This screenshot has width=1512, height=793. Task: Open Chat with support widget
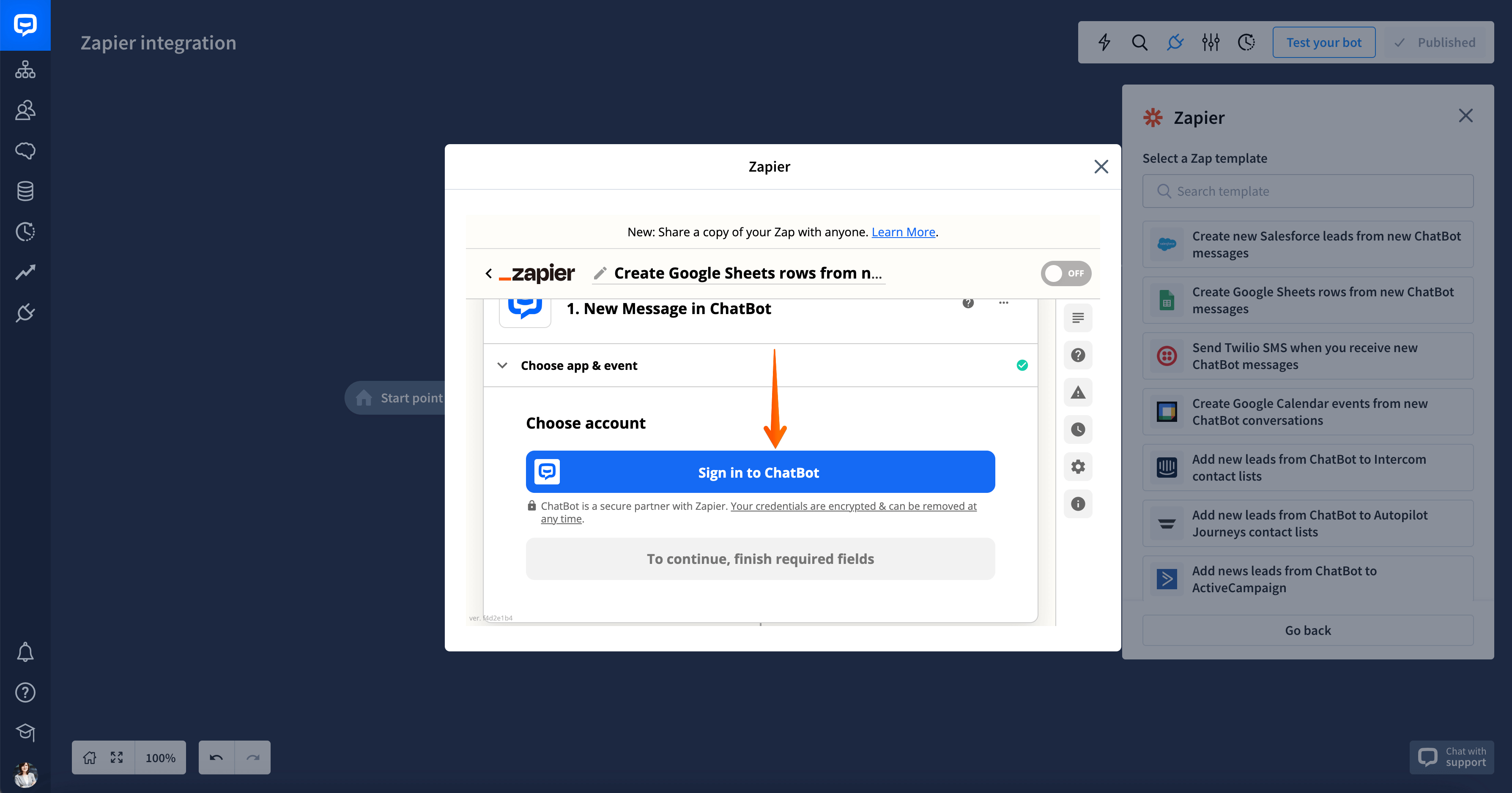tap(1452, 757)
